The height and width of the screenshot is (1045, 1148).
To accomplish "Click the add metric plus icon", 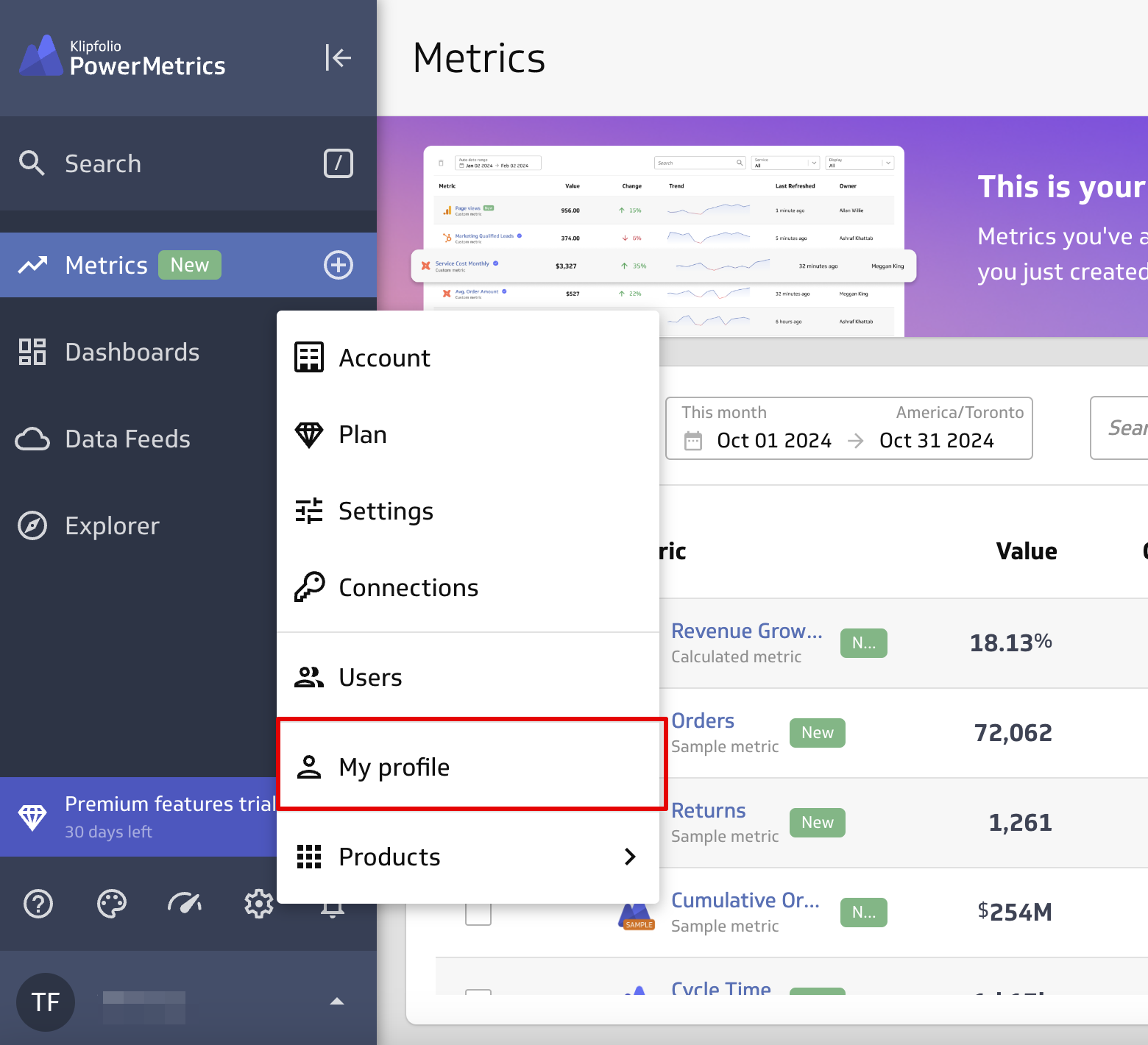I will pos(339,265).
